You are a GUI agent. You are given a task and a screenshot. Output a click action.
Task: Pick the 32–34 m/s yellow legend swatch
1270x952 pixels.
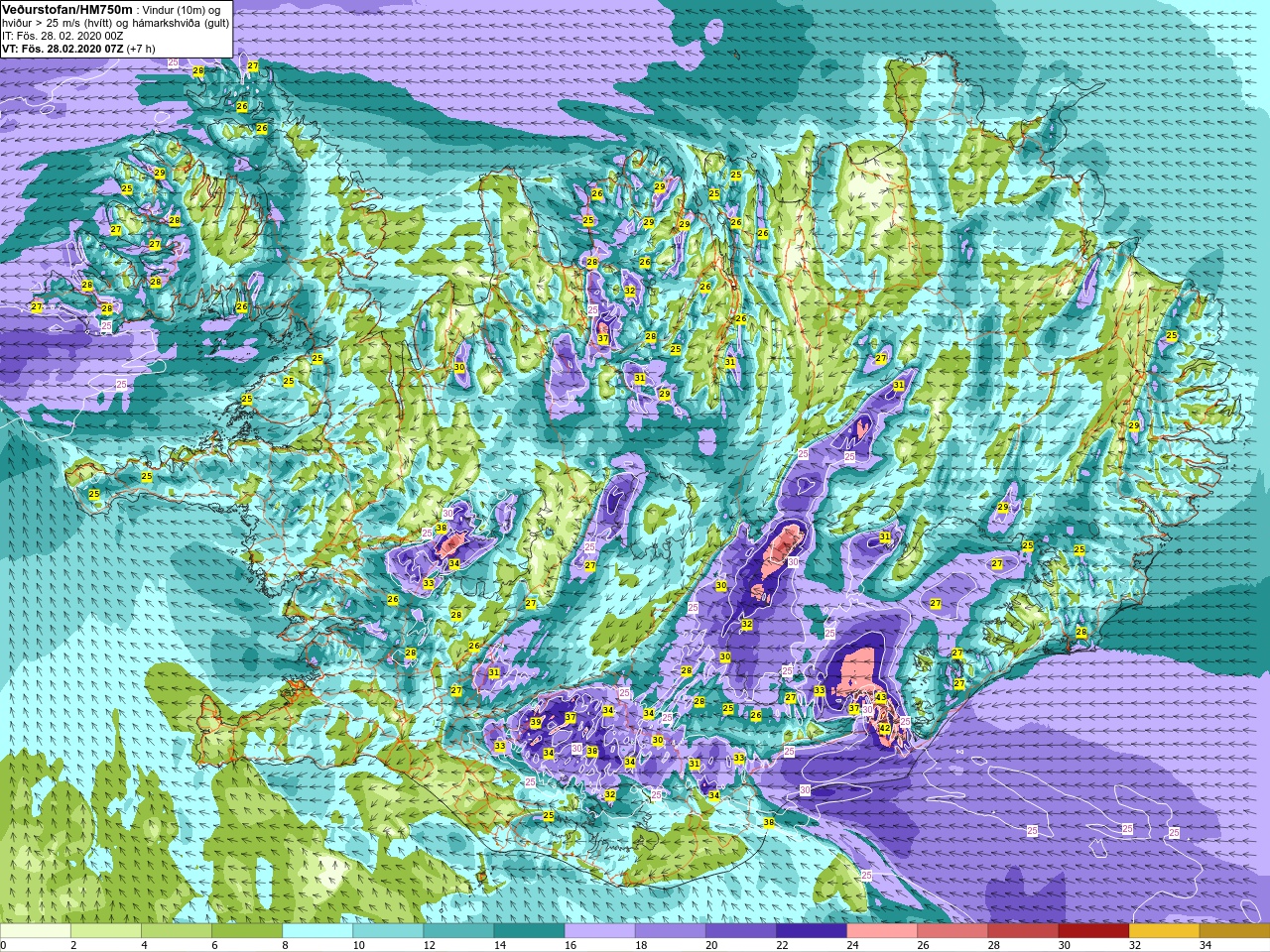tap(1163, 931)
